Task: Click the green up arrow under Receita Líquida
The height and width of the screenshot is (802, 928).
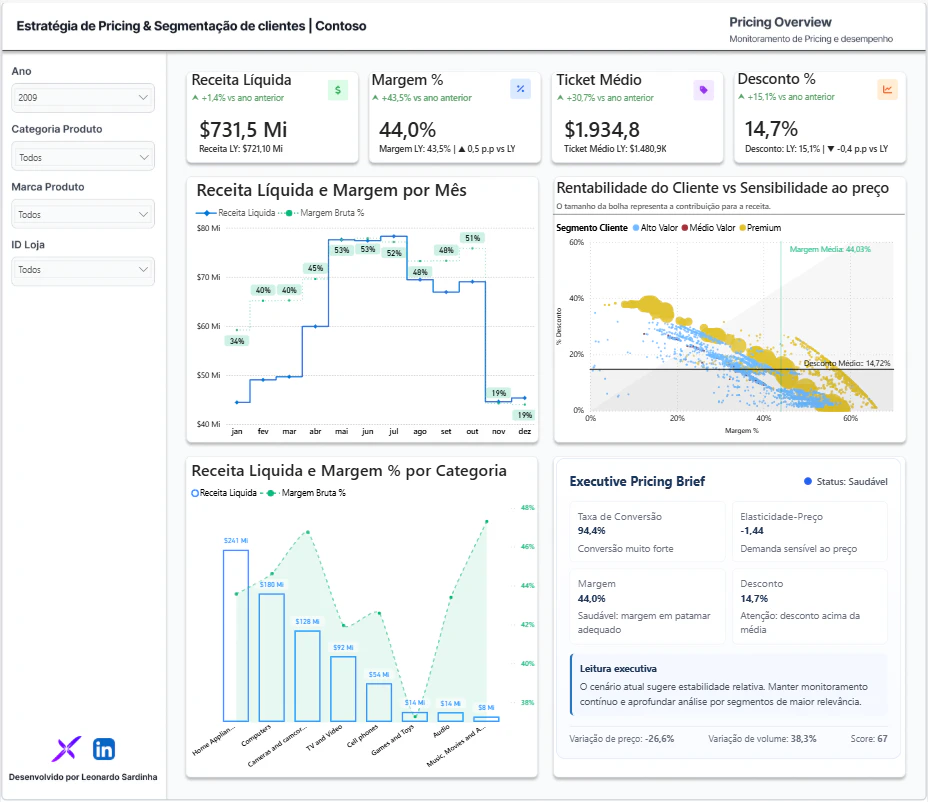Action: coord(195,98)
